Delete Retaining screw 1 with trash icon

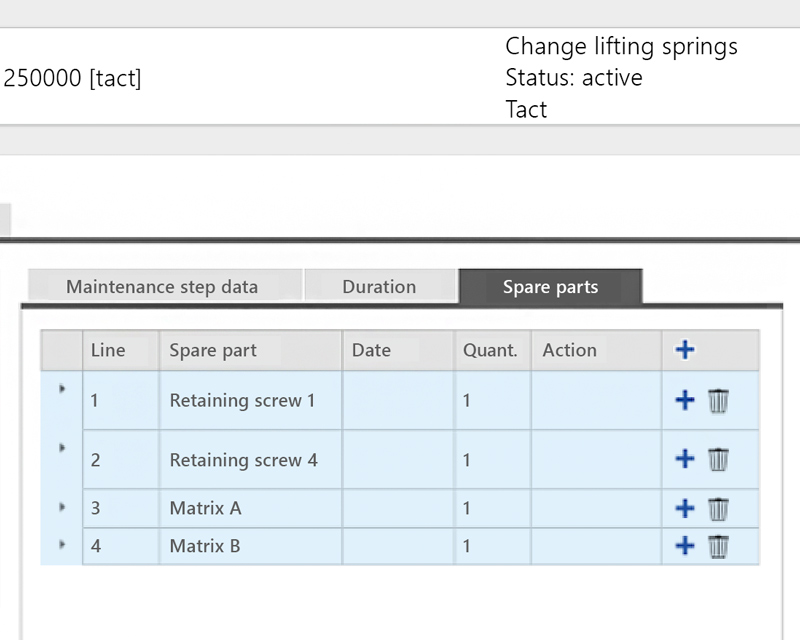(x=718, y=401)
